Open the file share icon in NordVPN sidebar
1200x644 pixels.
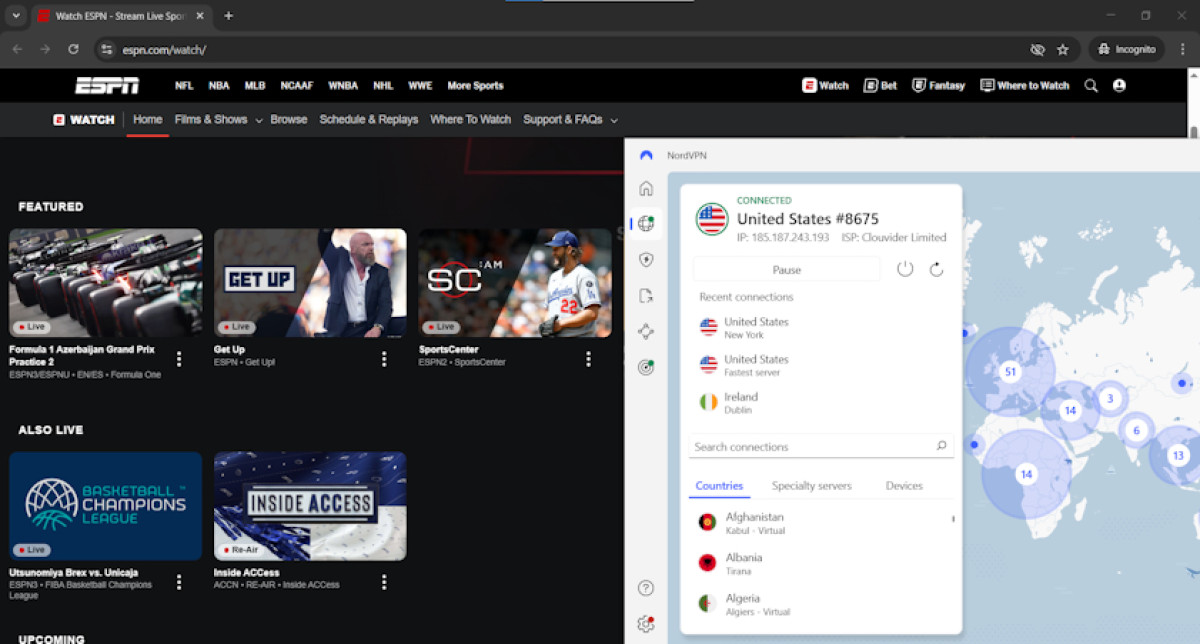(x=646, y=296)
